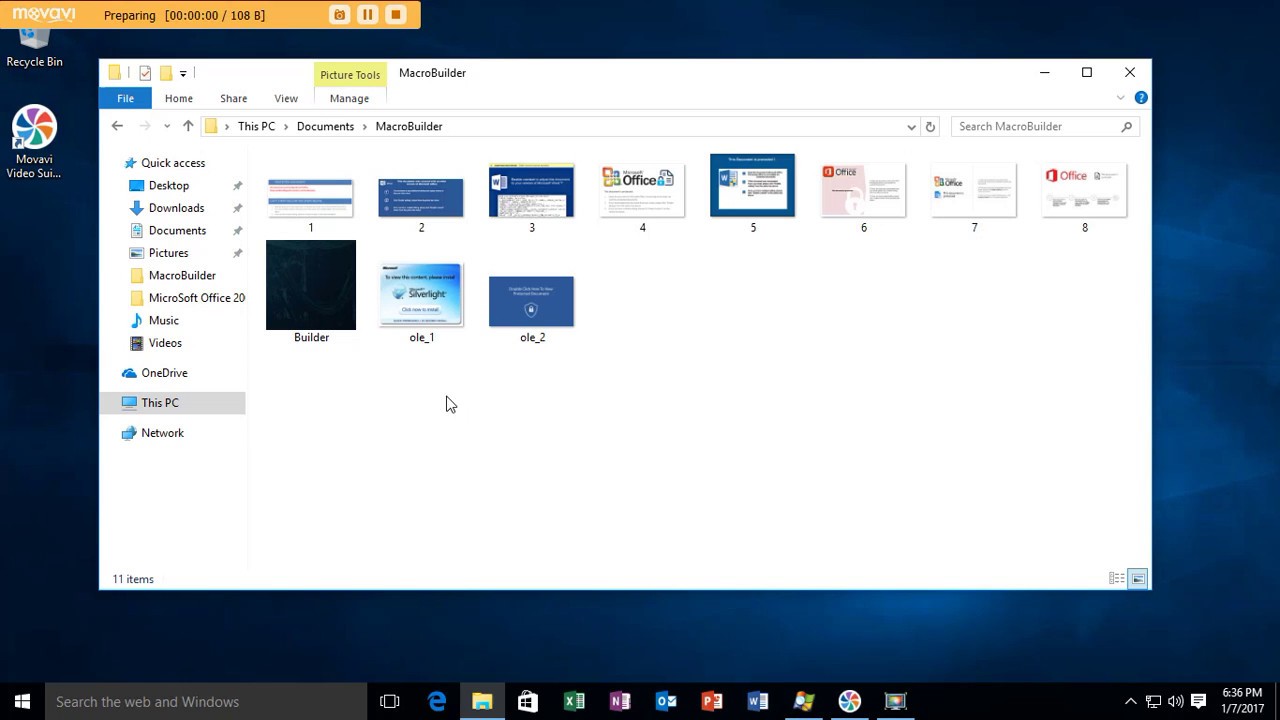Select Network in the navigation pane

(x=162, y=433)
